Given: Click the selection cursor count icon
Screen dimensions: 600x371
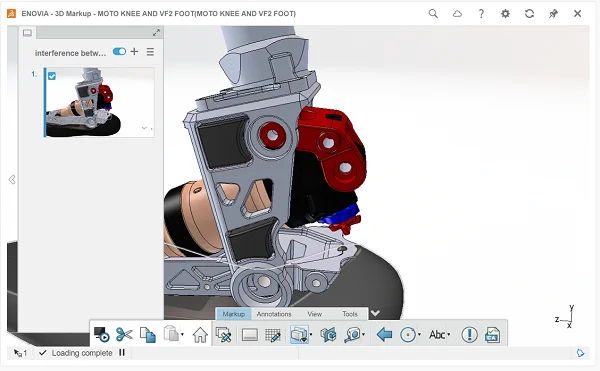Looking at the screenshot, I should coord(20,353).
